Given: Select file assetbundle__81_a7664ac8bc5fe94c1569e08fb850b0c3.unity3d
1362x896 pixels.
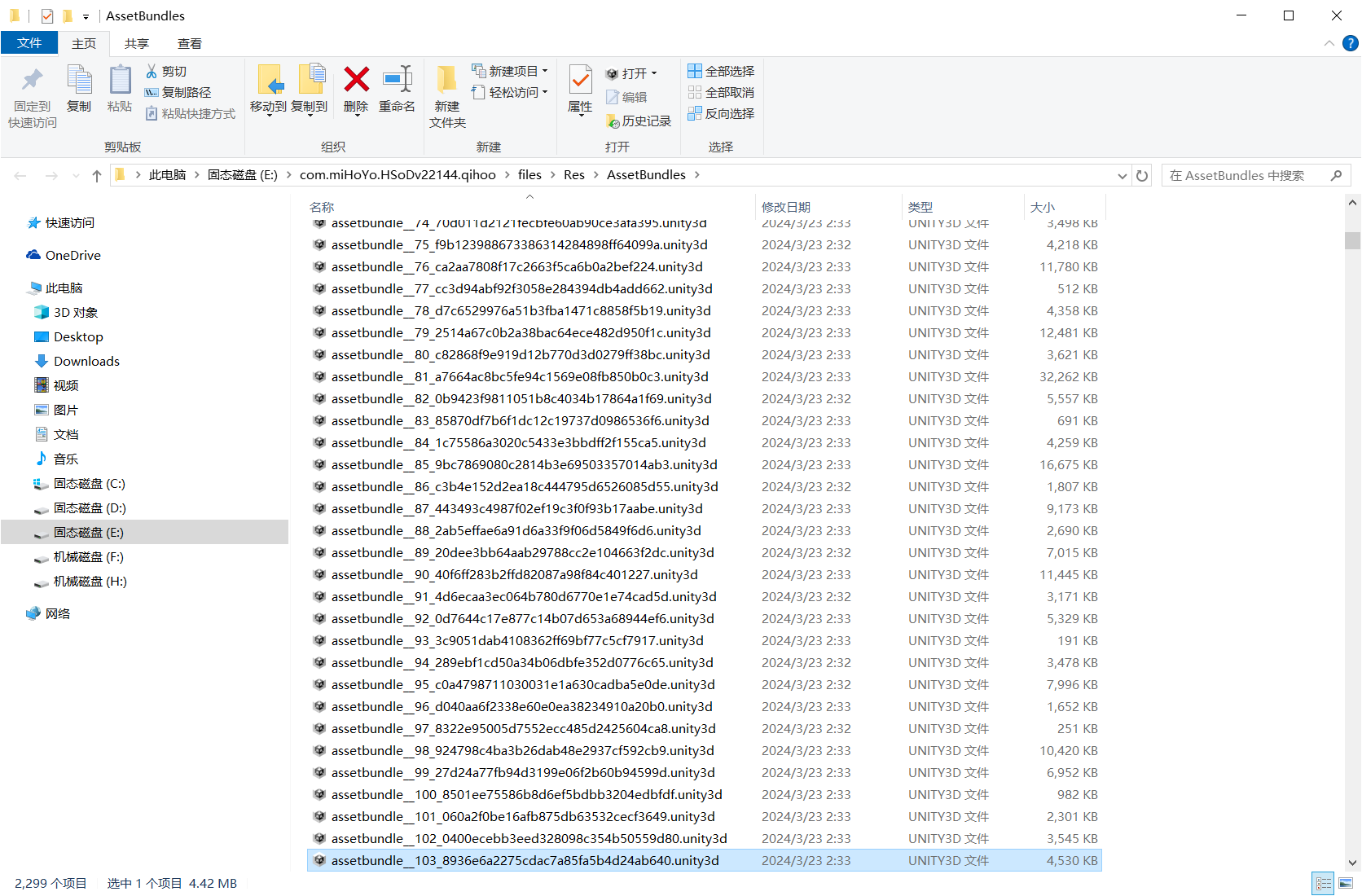Looking at the screenshot, I should point(705,377).
